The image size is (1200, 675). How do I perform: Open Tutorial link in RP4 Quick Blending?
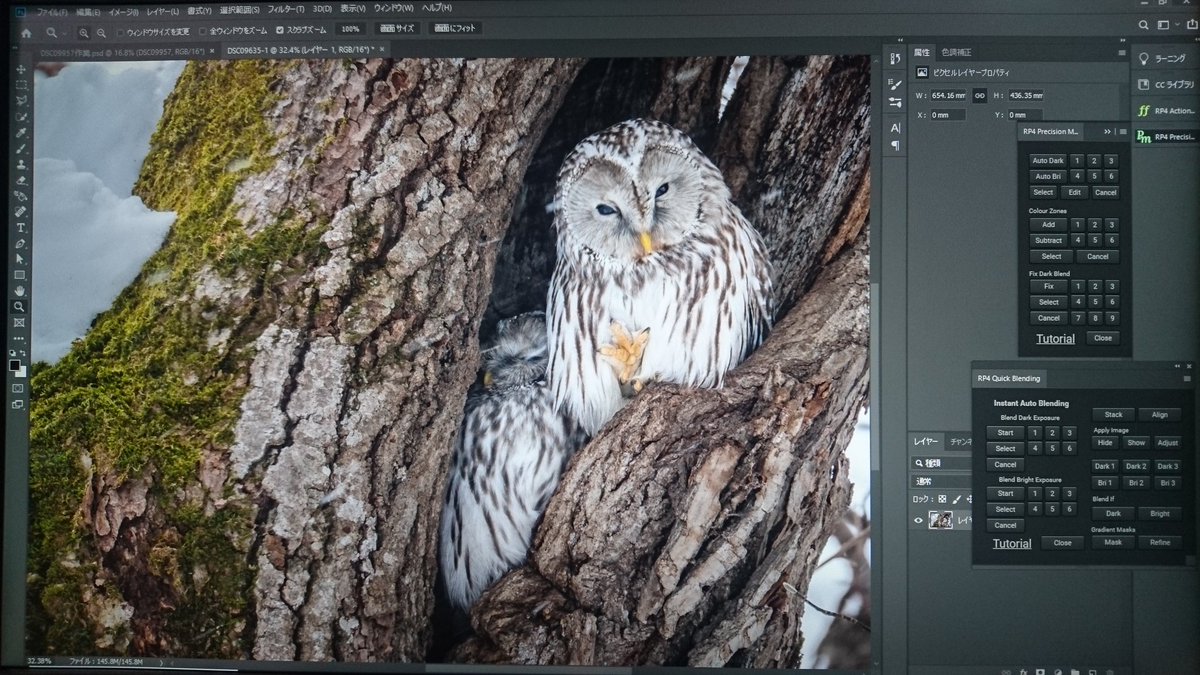[1011, 544]
